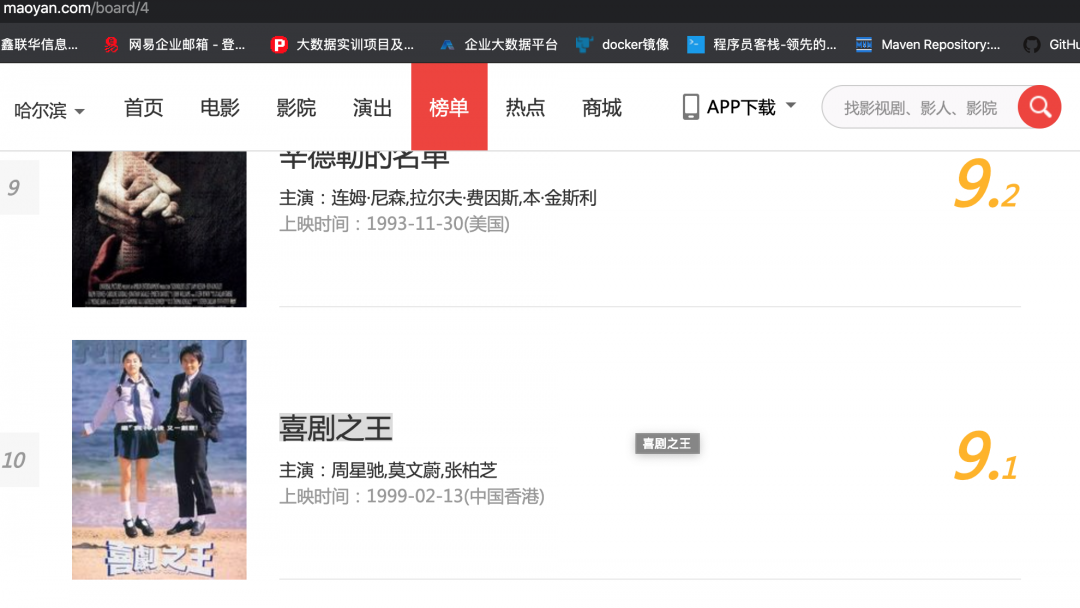Open the 大数据实训项目及 bookmark
Viewport: 1080px width, 608px height.
click(343, 45)
